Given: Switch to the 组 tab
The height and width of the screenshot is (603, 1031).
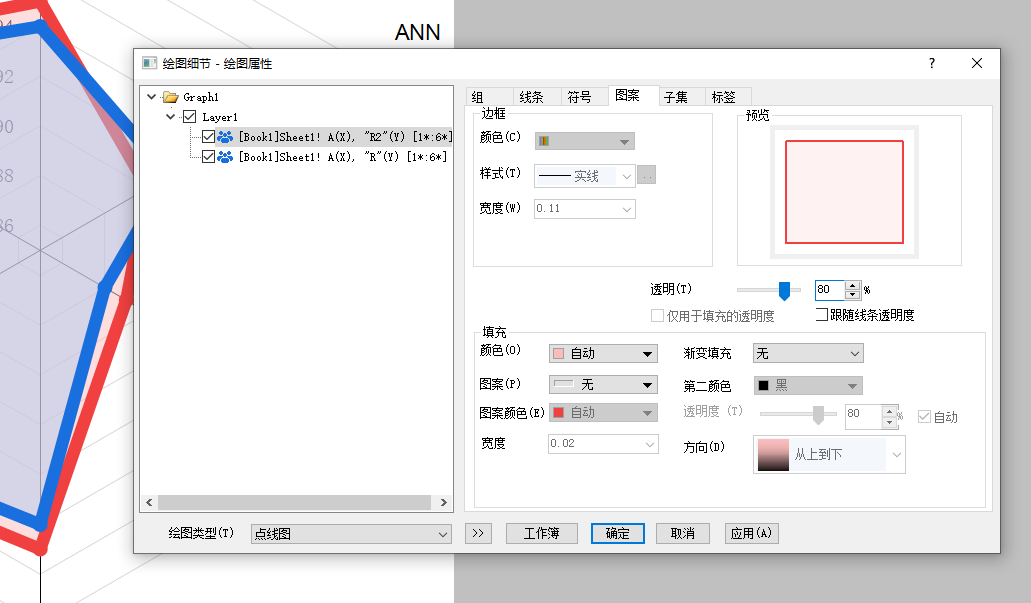Looking at the screenshot, I should pos(489,97).
